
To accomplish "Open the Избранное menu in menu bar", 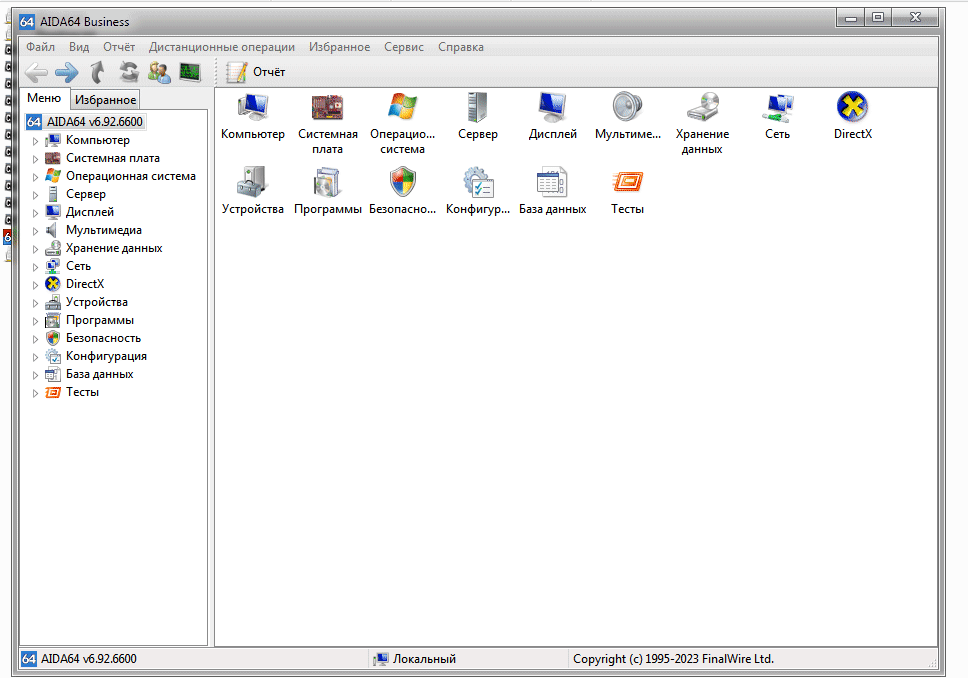I will [340, 47].
